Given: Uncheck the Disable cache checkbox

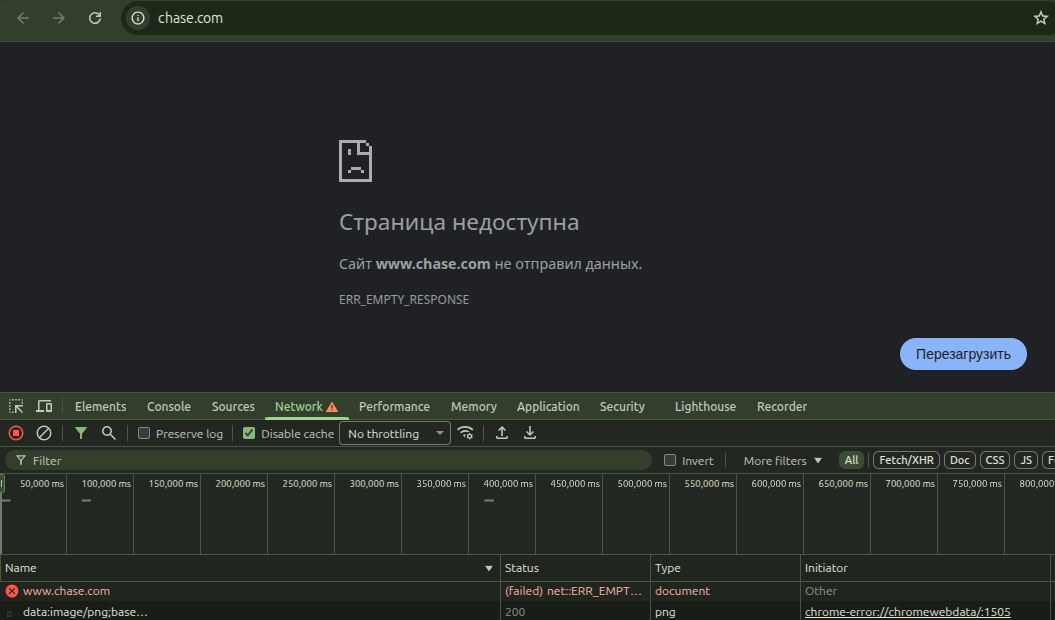Looking at the screenshot, I should (x=249, y=434).
